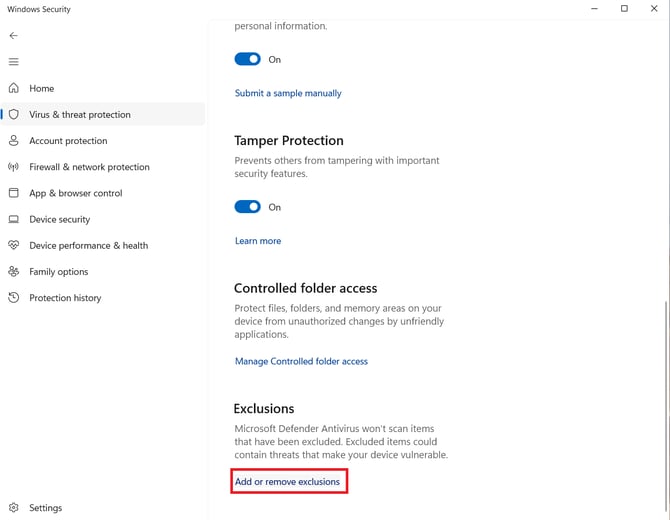
Task: Open Settings at sidebar bottom
Action: pos(103,508)
